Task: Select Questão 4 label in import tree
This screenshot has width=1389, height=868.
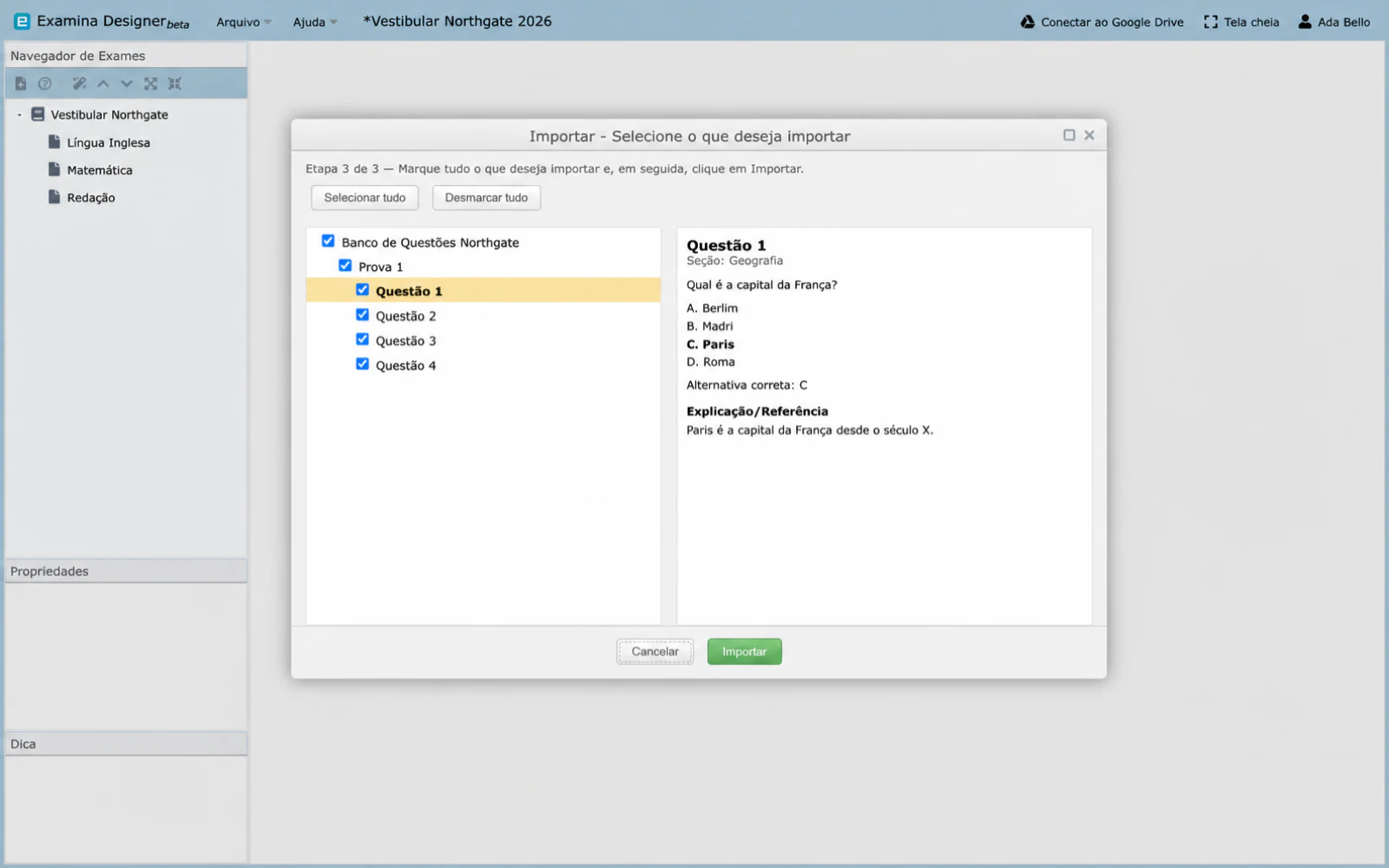Action: tap(405, 365)
